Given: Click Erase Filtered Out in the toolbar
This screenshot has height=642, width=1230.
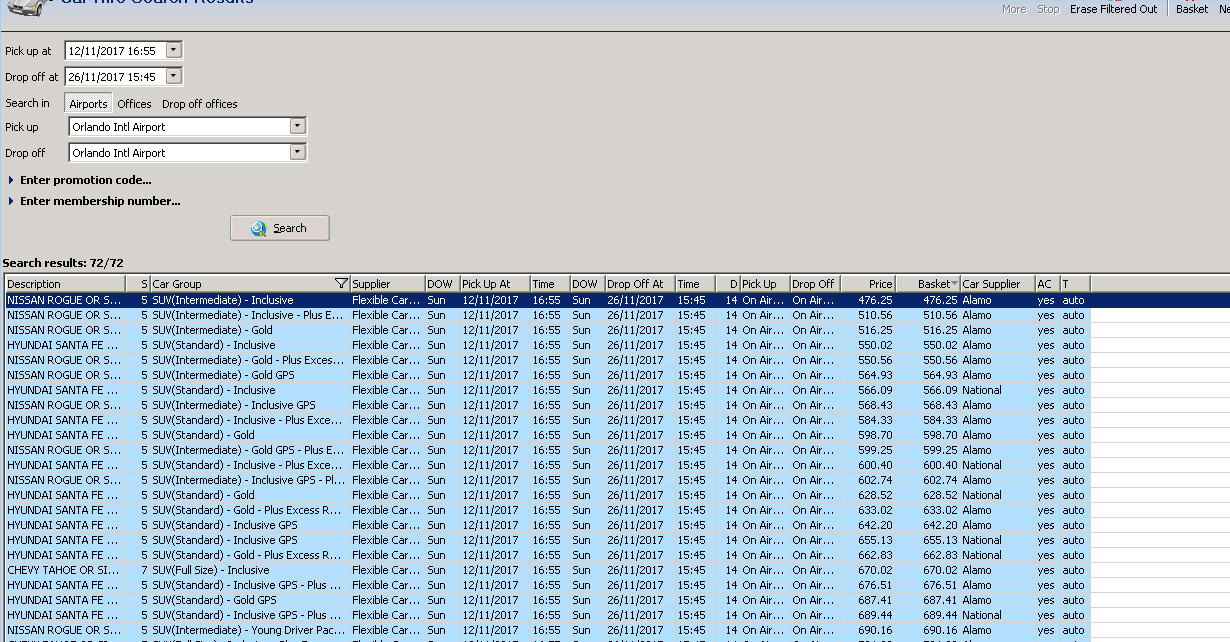Looking at the screenshot, I should [1113, 9].
